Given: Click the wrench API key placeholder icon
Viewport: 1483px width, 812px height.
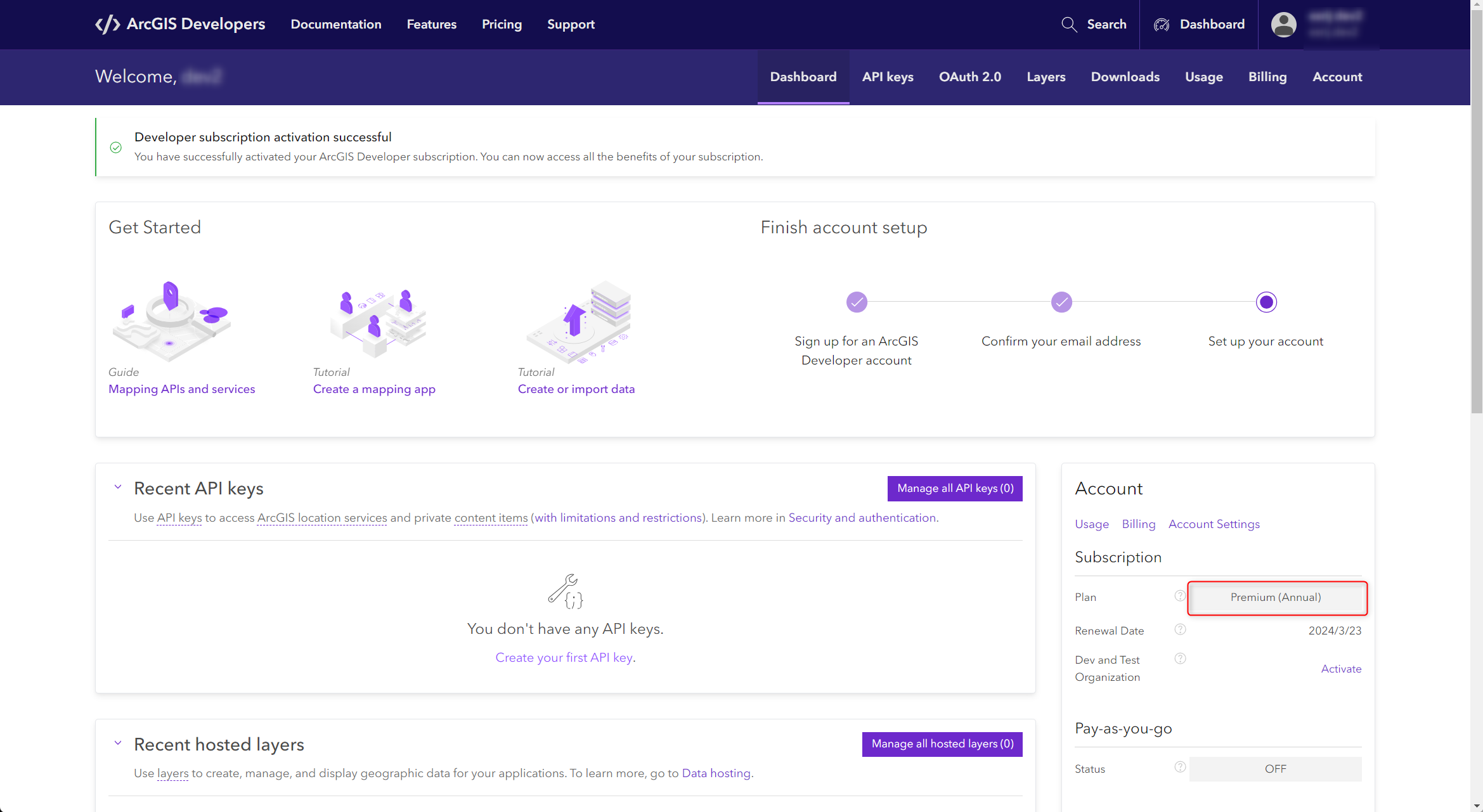Looking at the screenshot, I should tap(565, 591).
